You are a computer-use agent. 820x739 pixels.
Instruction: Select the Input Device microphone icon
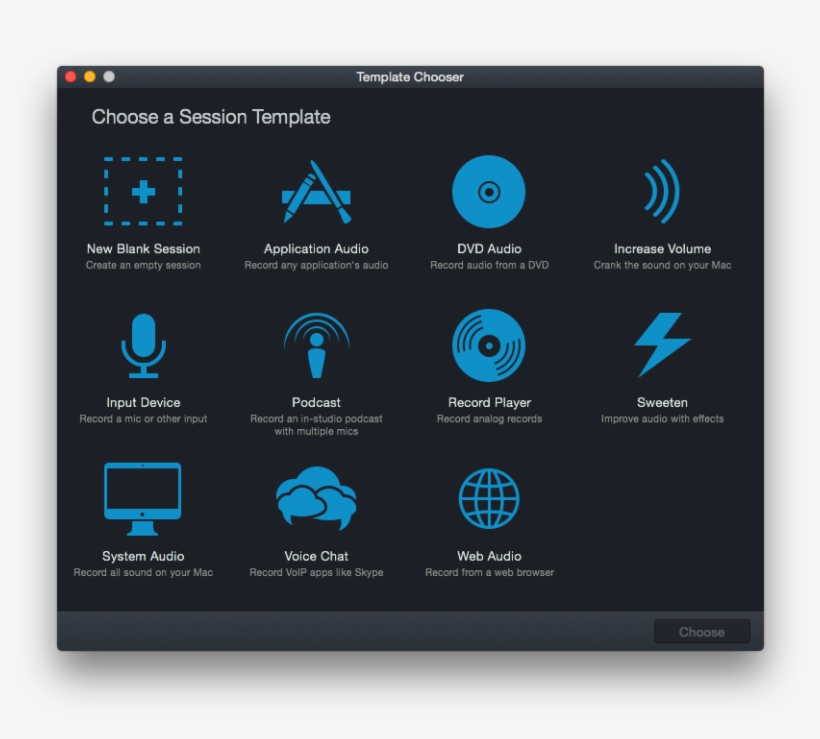143,343
